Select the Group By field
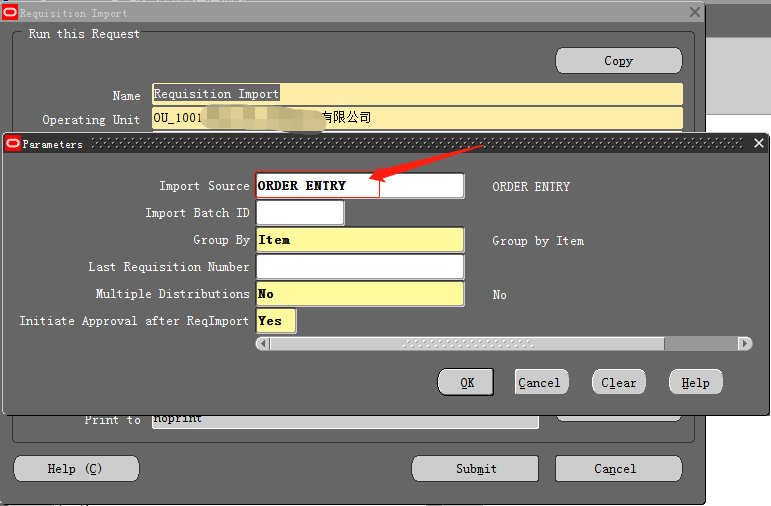 click(x=360, y=240)
